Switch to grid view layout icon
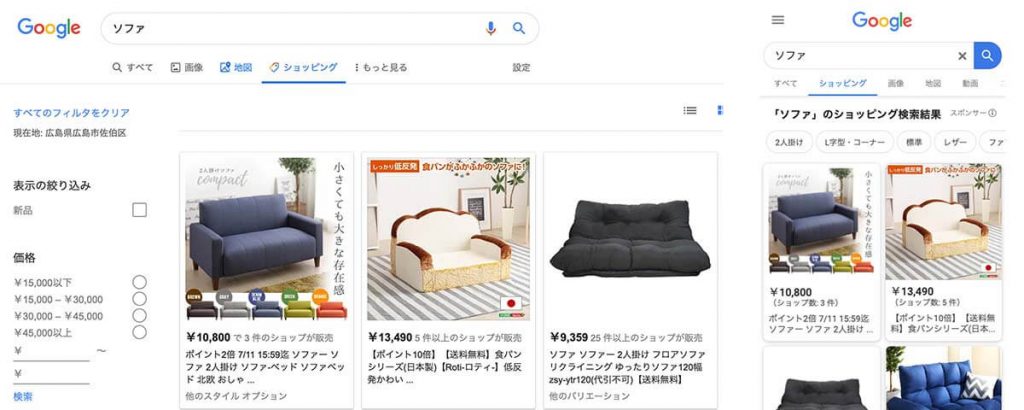 [x=720, y=110]
